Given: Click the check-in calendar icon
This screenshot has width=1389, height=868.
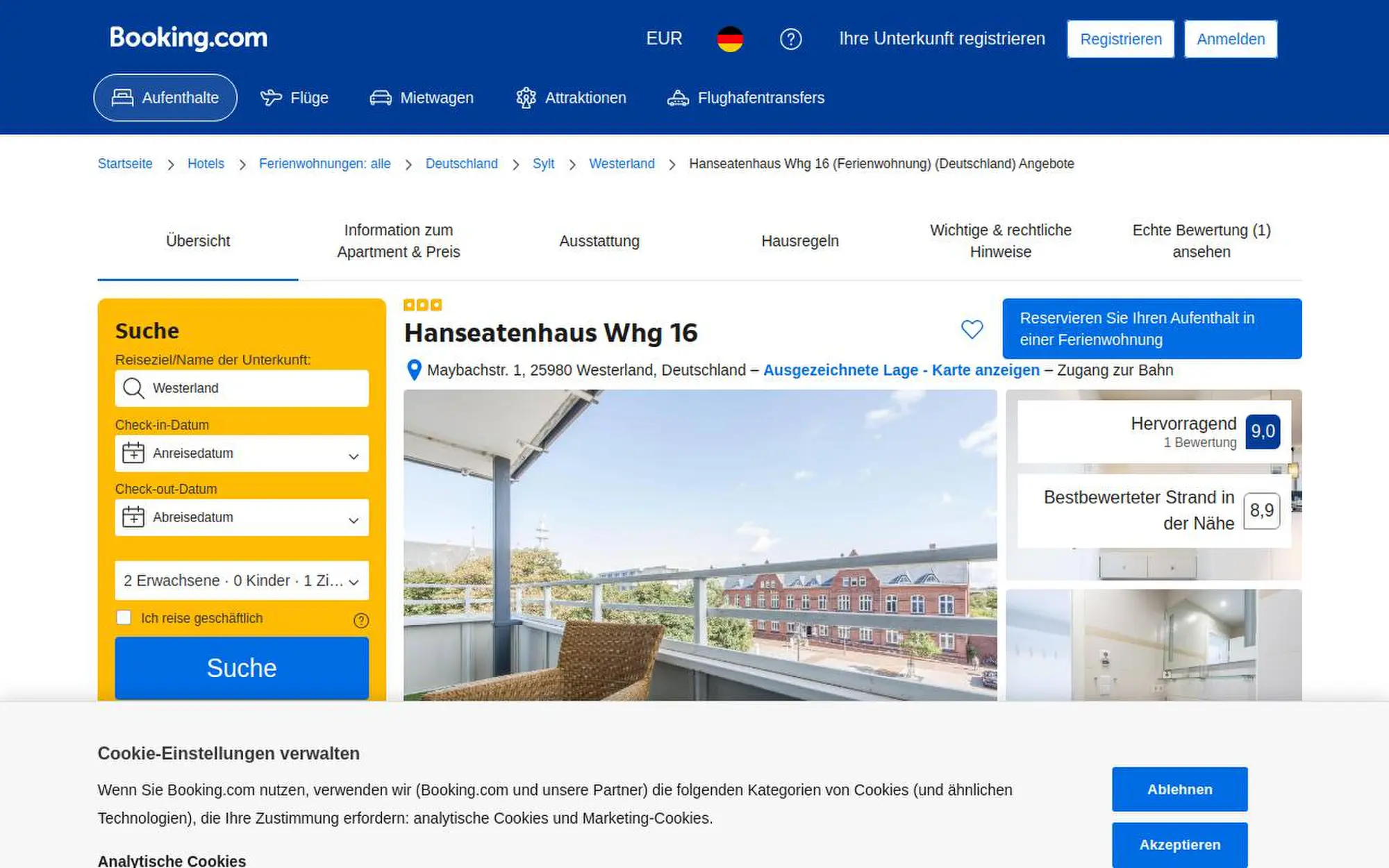Looking at the screenshot, I should tap(133, 453).
